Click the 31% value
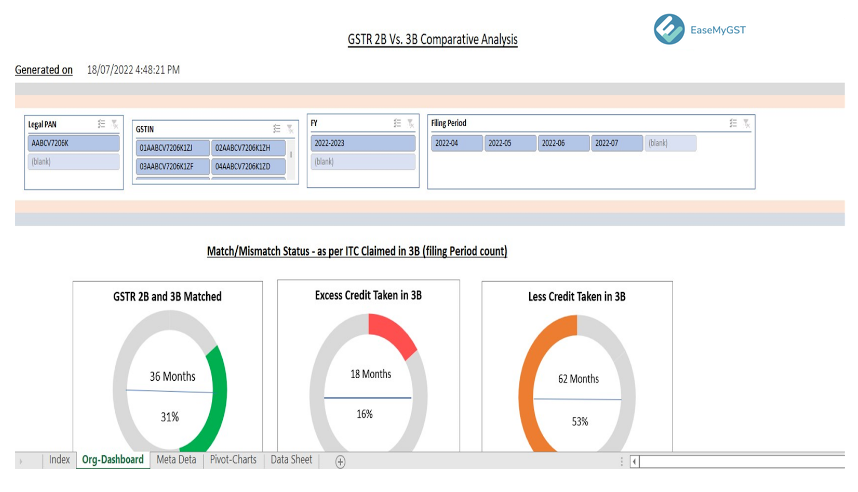The width and height of the screenshot is (858, 492). point(170,417)
